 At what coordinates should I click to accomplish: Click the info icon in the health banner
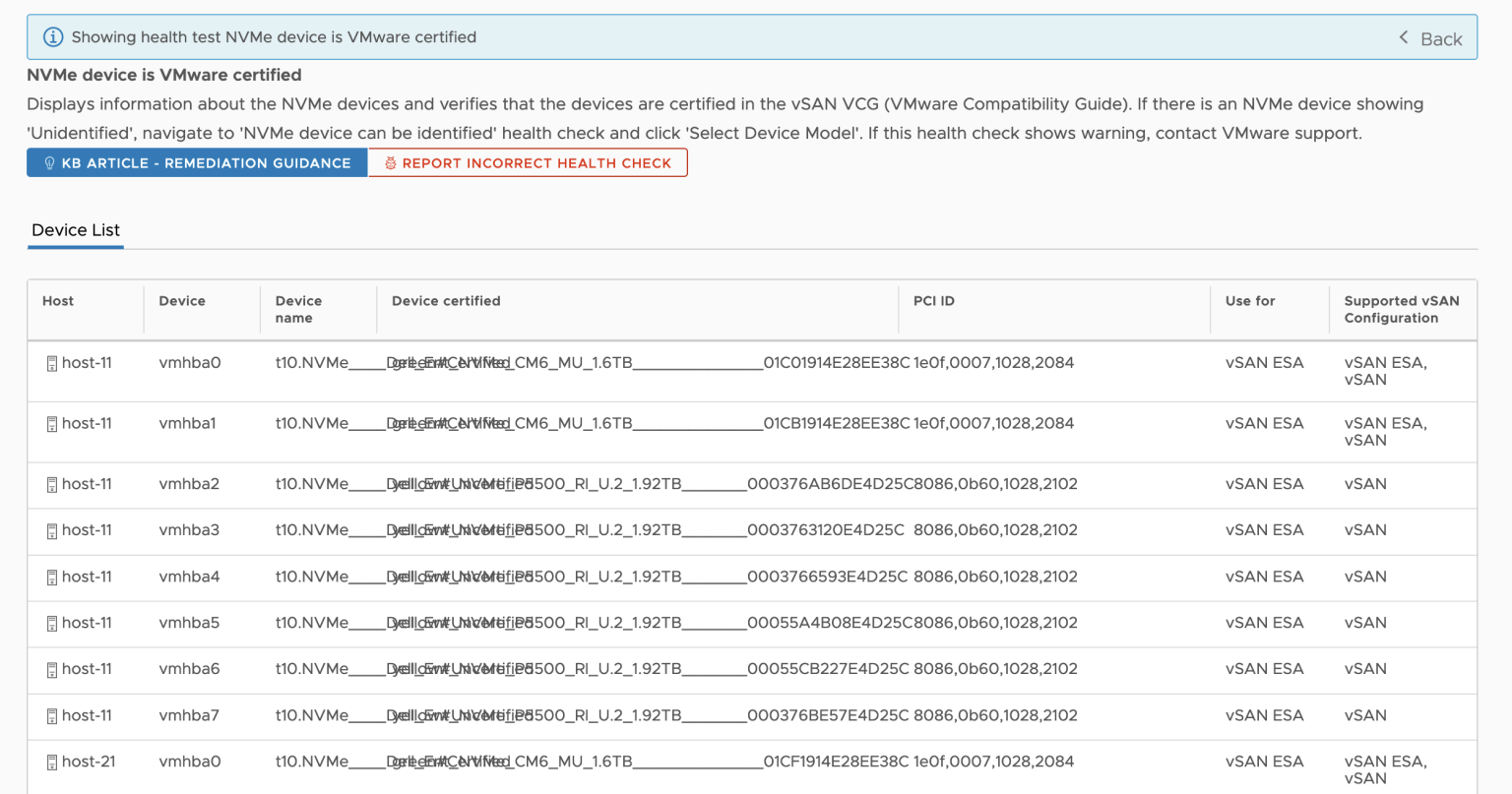(53, 36)
